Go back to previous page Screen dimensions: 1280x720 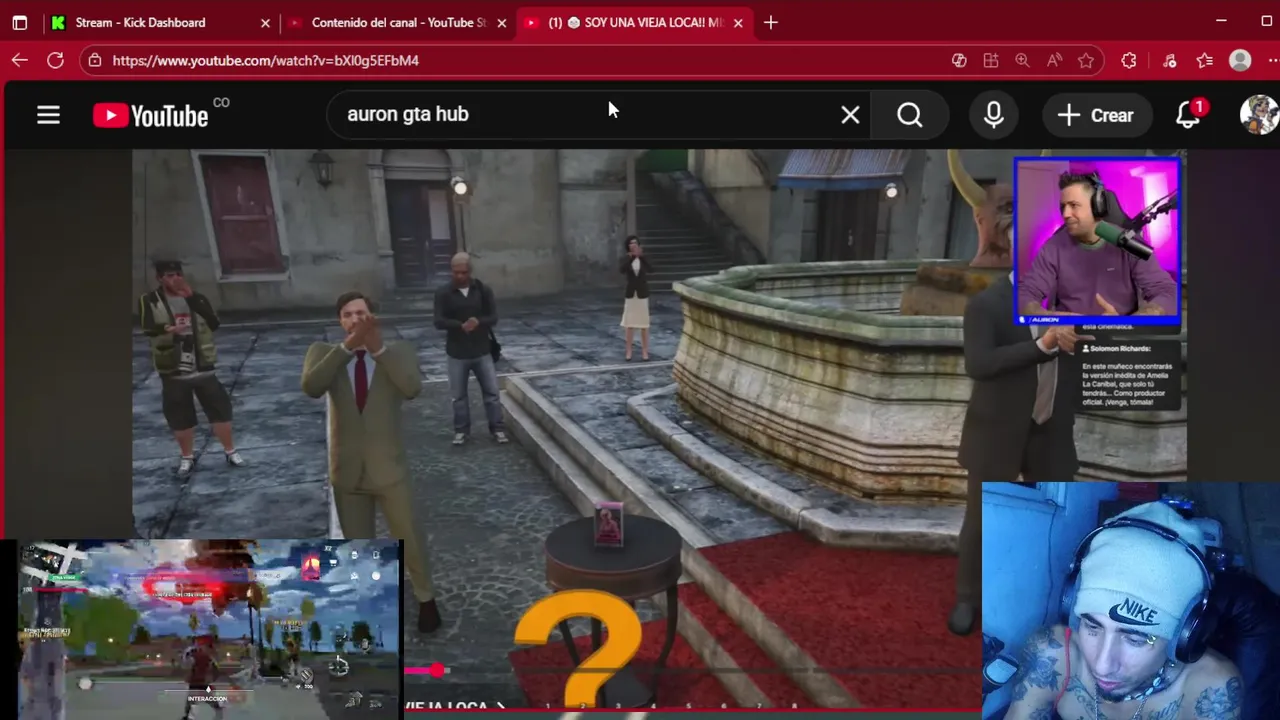click(x=20, y=60)
